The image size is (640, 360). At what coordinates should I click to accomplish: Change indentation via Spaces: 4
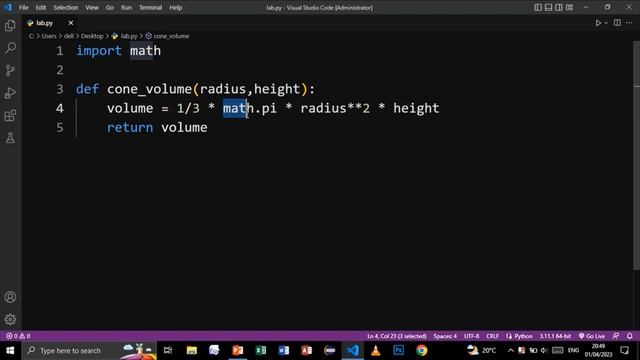[x=445, y=336]
